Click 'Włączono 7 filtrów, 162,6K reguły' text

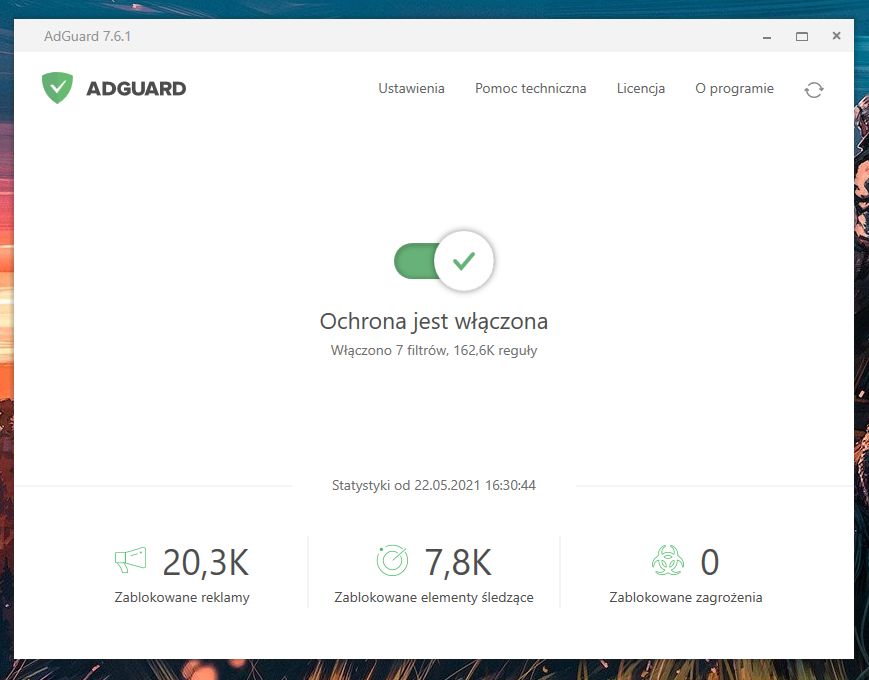(434, 350)
